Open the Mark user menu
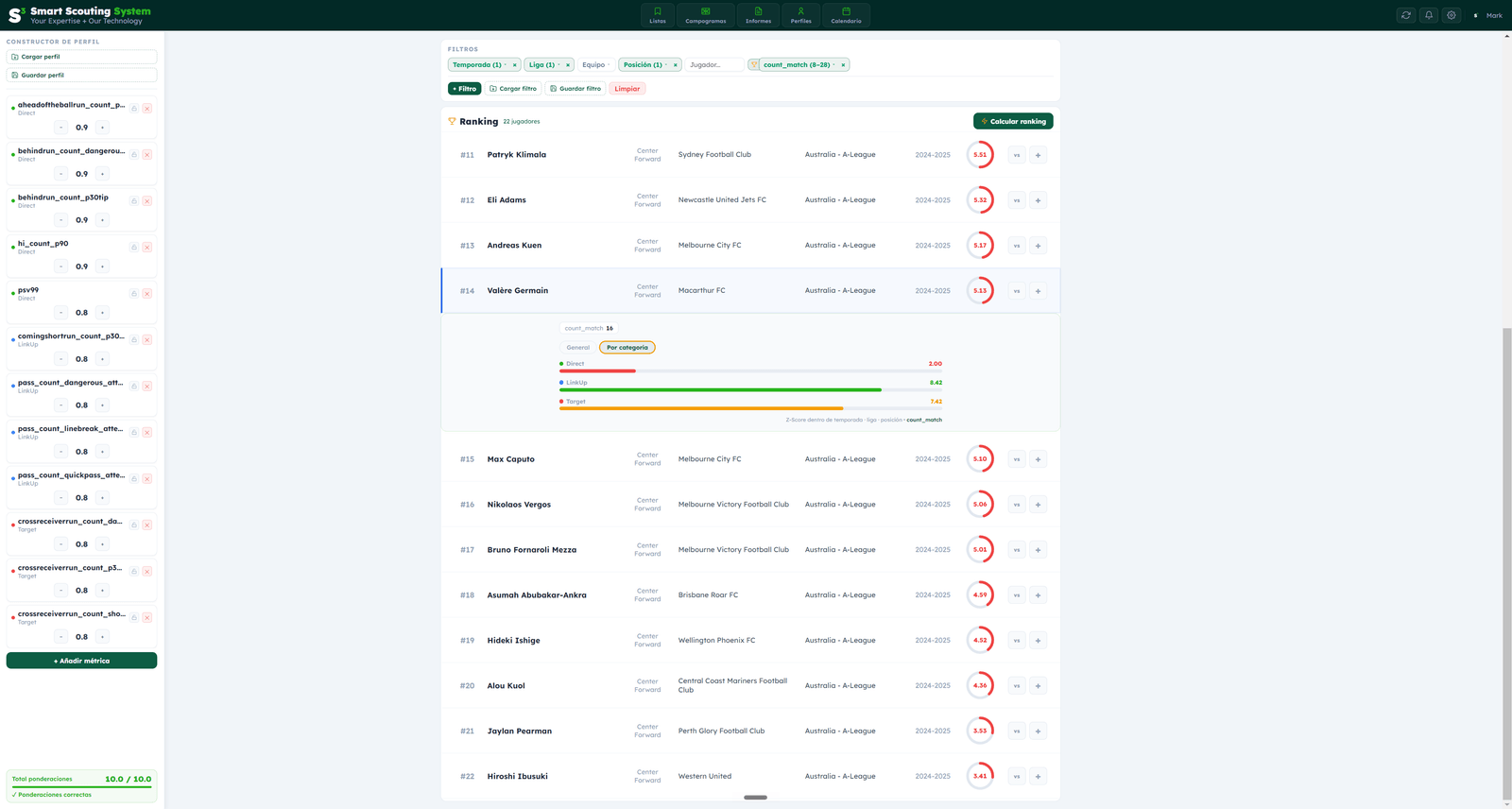 pos(1487,15)
